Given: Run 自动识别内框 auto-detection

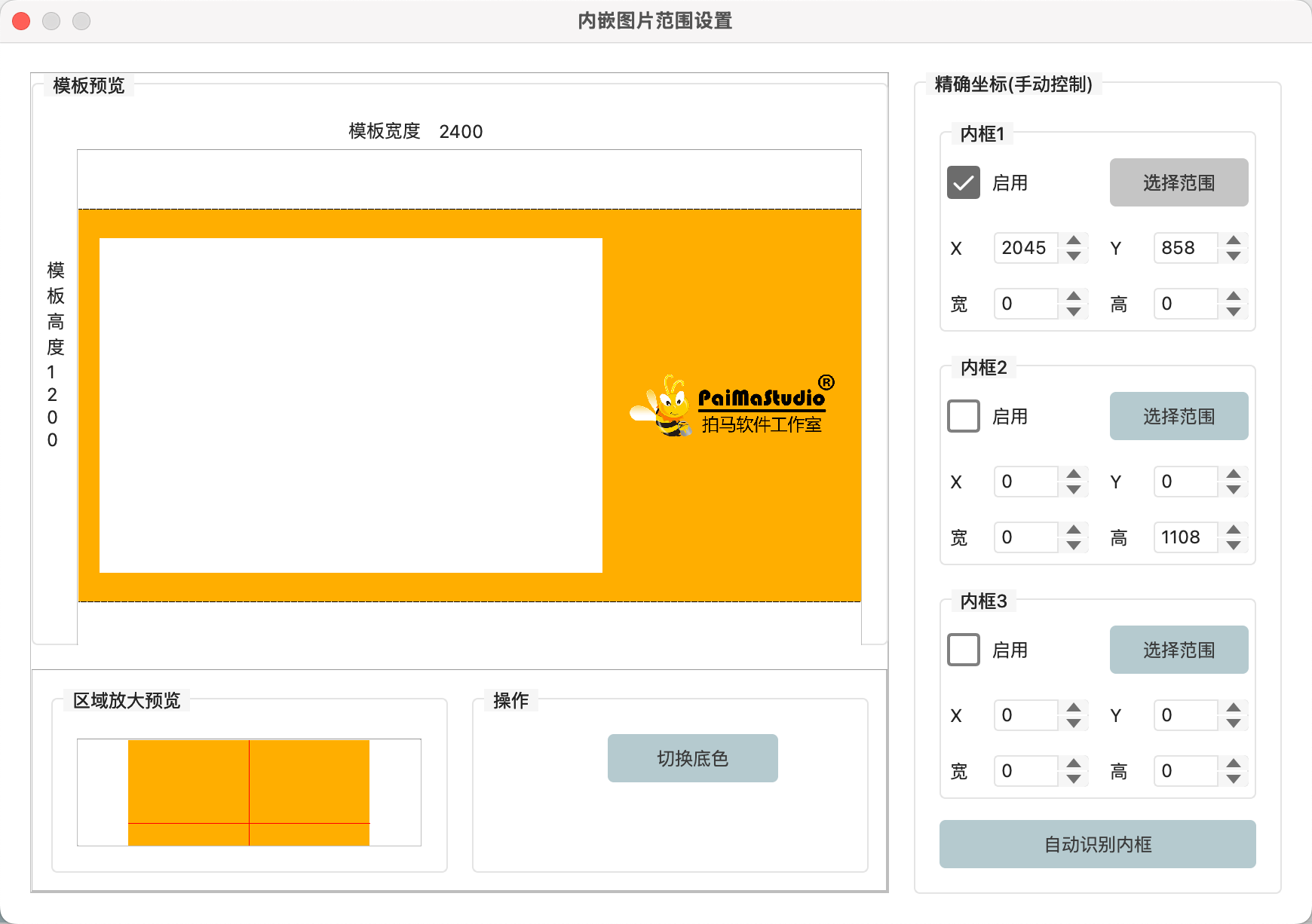Looking at the screenshot, I should tap(1097, 844).
